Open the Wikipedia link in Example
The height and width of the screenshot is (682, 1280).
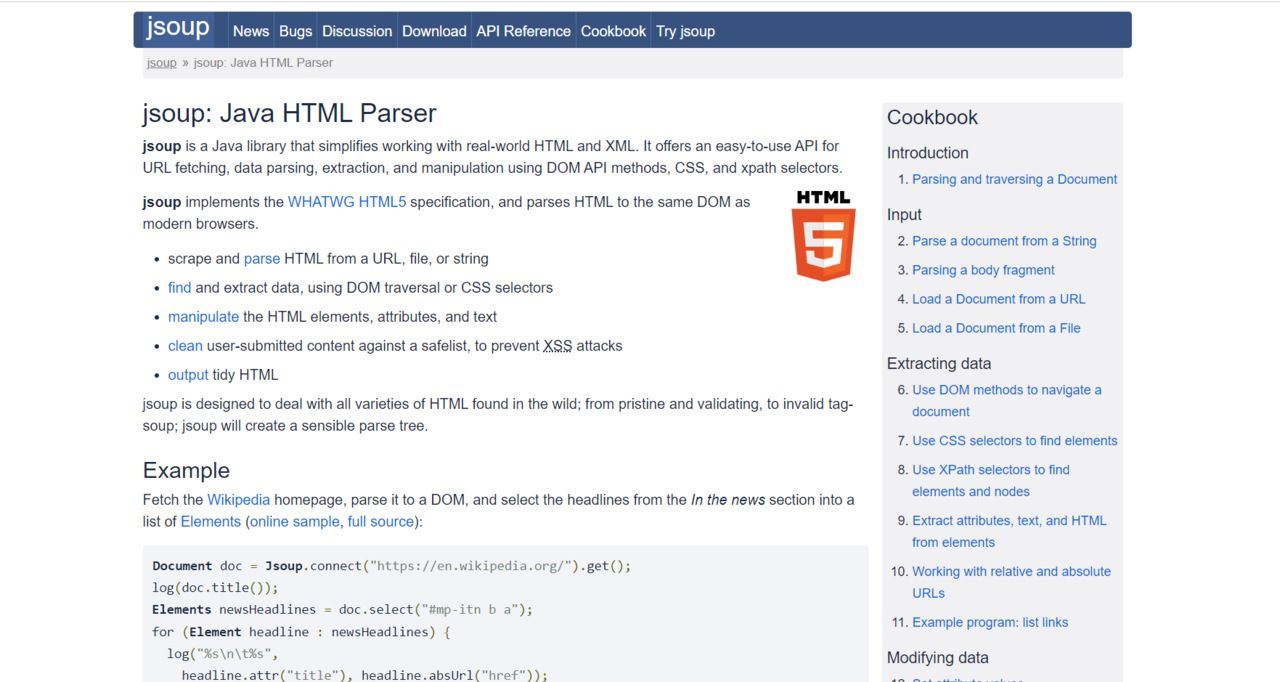[x=238, y=499]
